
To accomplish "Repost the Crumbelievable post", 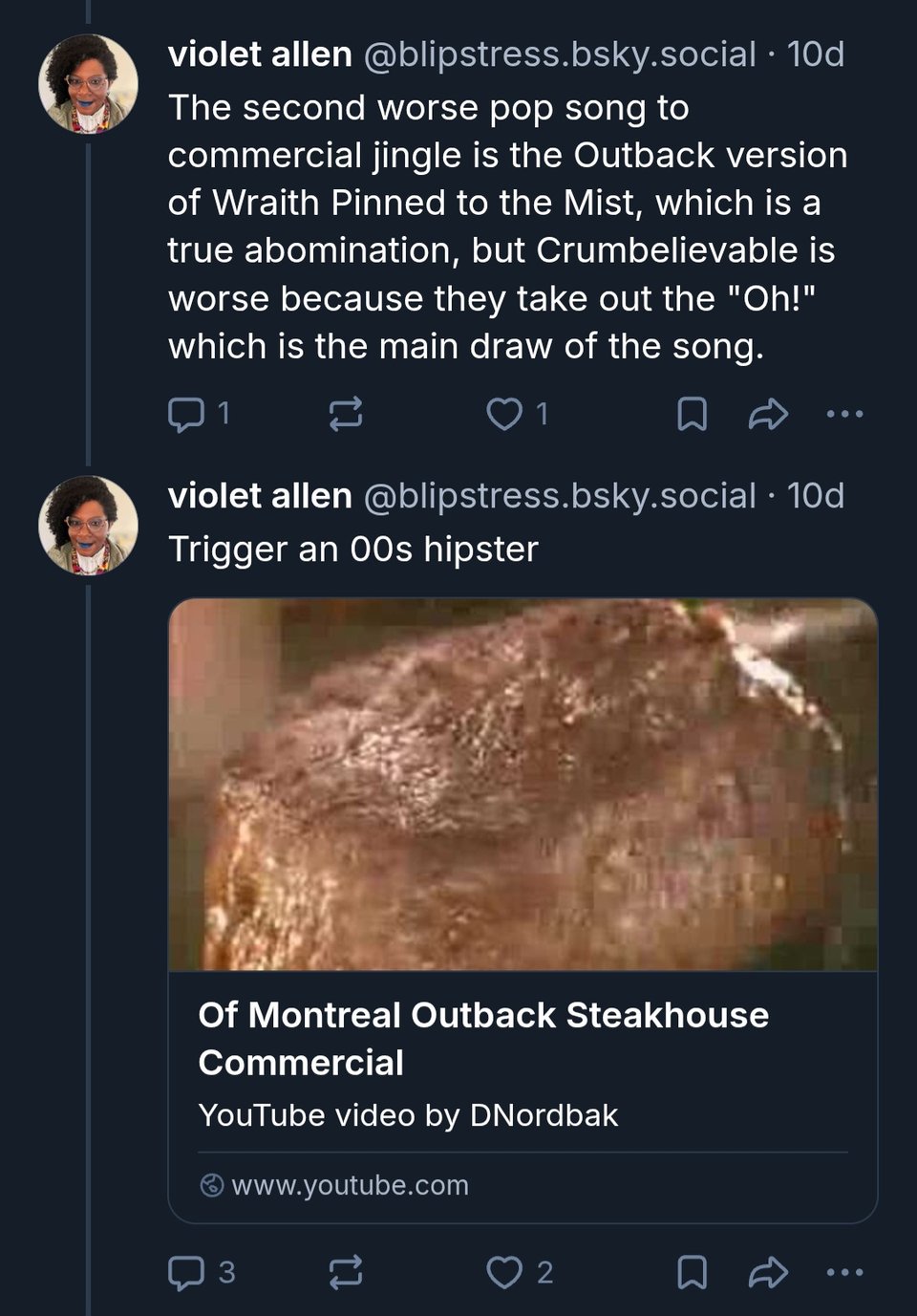I will [345, 413].
